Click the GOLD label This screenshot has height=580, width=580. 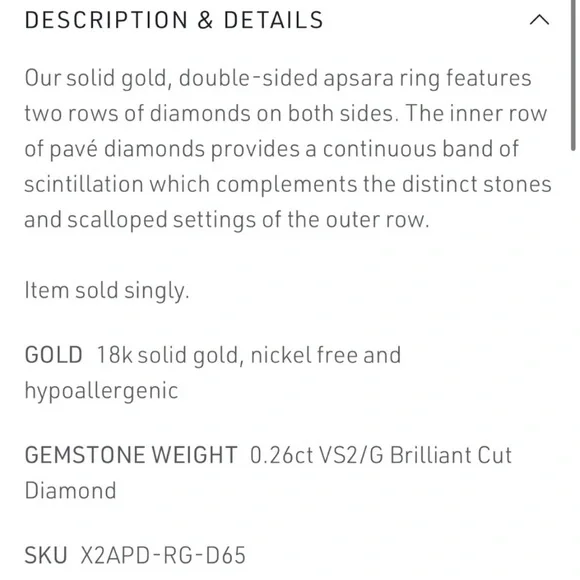click(54, 355)
